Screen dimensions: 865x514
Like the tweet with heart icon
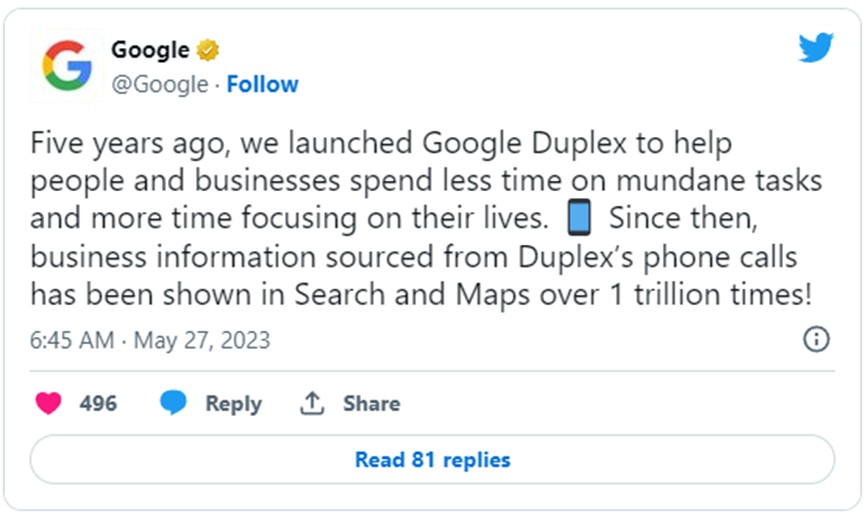(x=49, y=403)
